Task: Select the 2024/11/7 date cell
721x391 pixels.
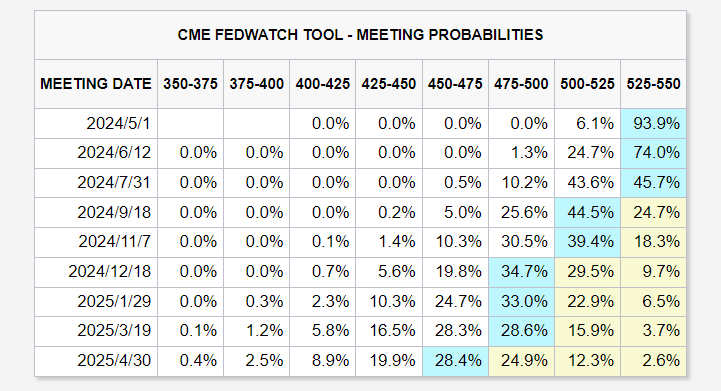Action: 96,242
